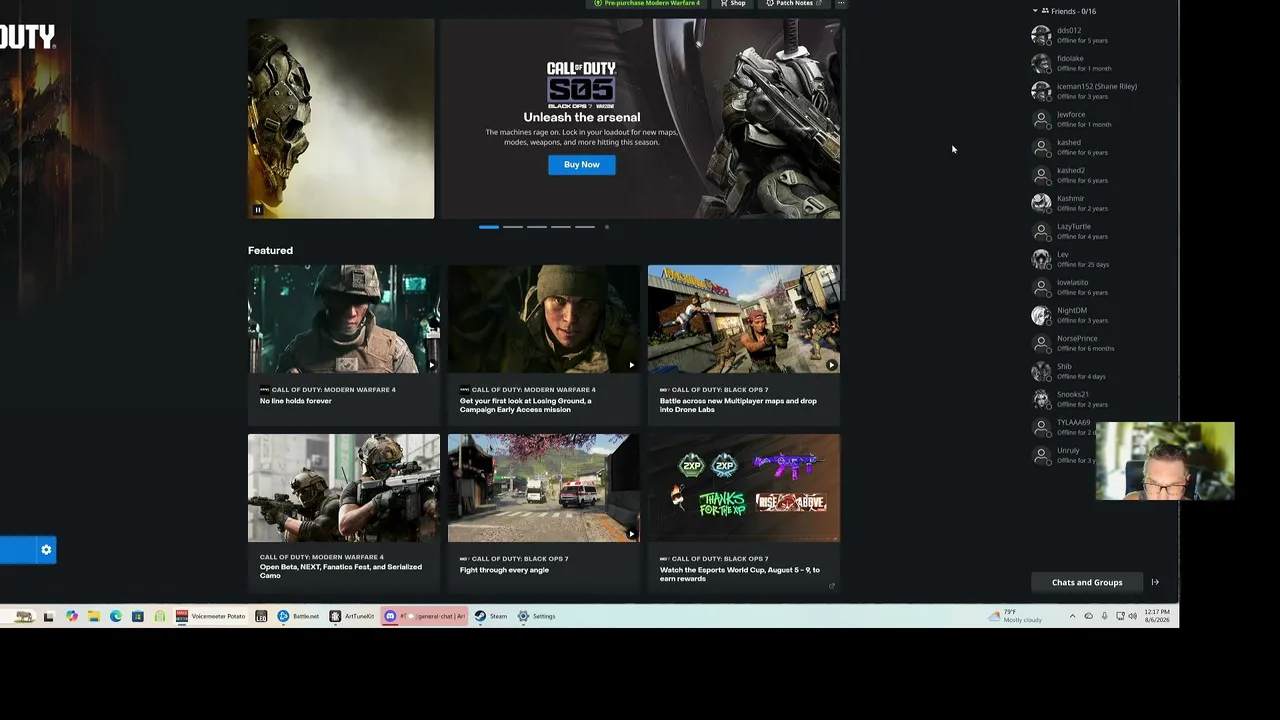The height and width of the screenshot is (720, 1280).
Task: Jump to the fourth carousel page indicator
Action: 560,227
